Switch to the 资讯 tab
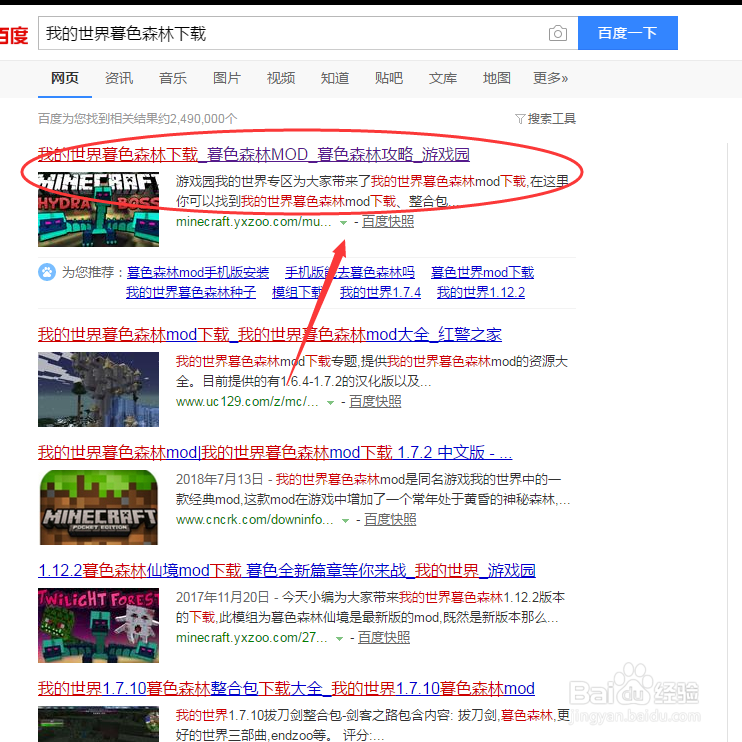This screenshot has width=742, height=742. pos(119,78)
